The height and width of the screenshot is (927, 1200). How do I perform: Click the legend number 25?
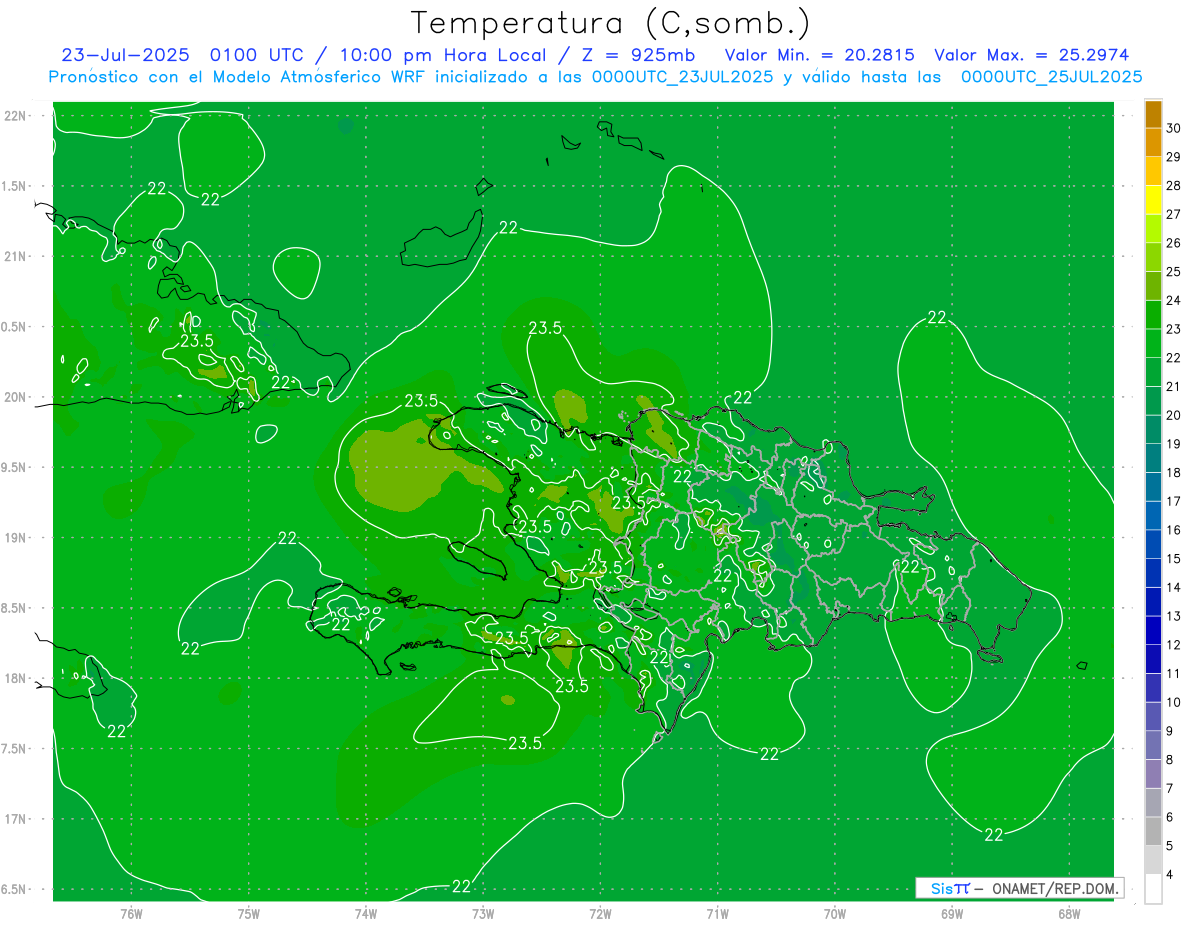(1175, 271)
